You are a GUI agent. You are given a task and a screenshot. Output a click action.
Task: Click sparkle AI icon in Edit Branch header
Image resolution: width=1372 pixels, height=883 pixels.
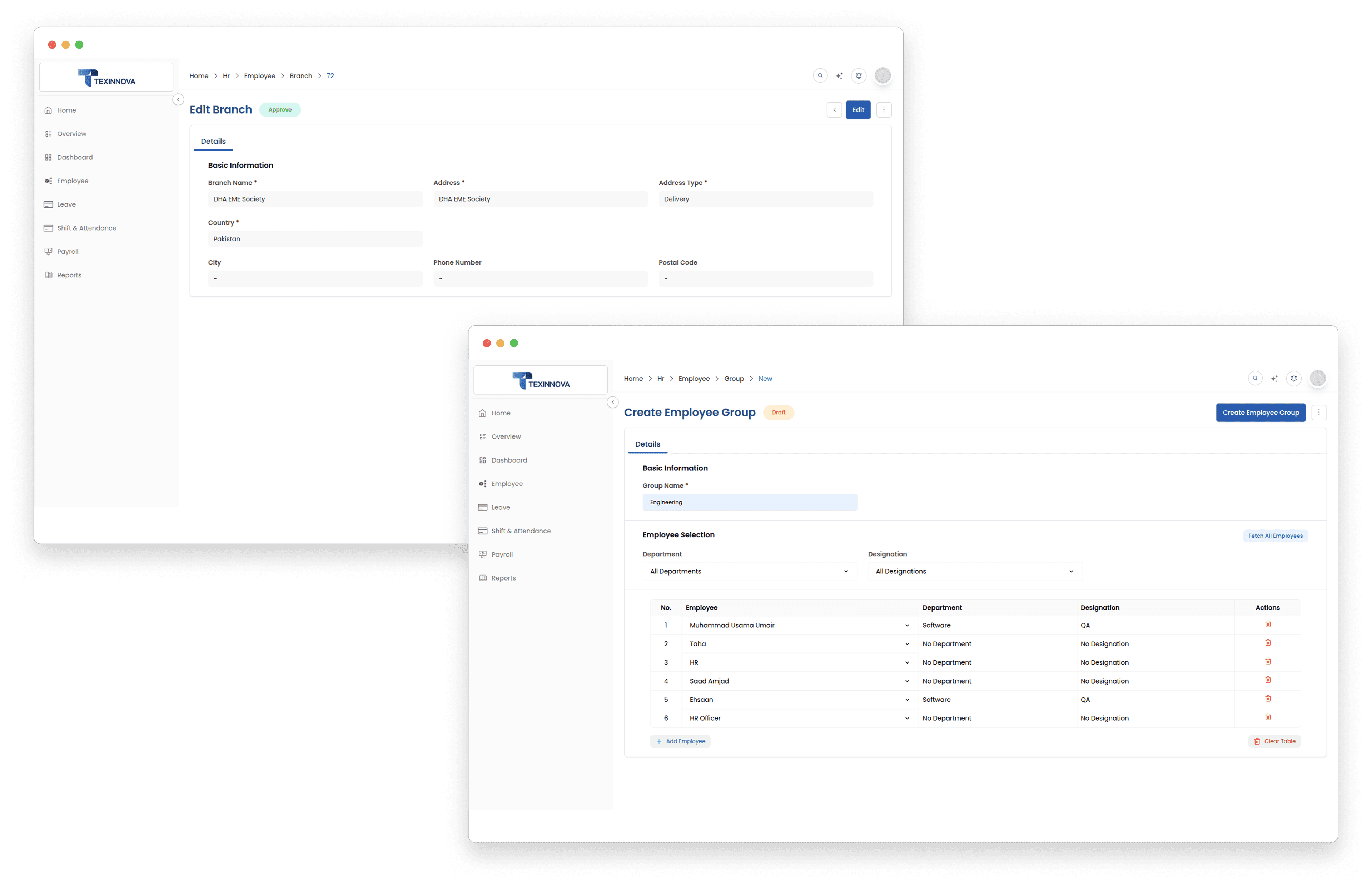coord(839,76)
